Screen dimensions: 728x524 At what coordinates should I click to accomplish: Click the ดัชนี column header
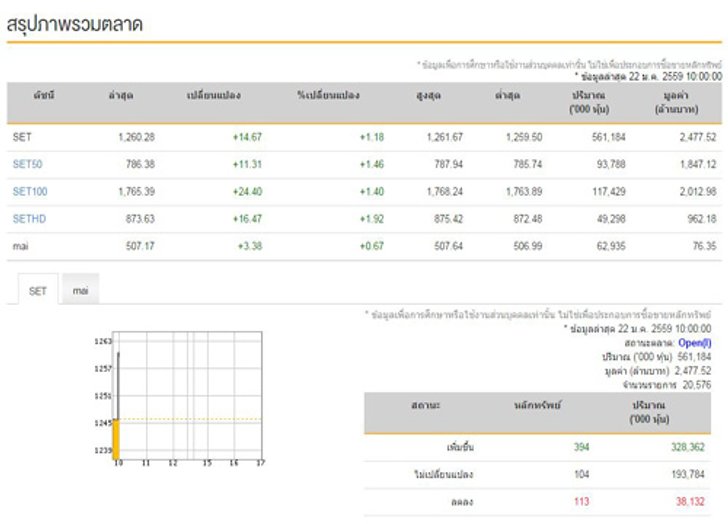(44, 95)
